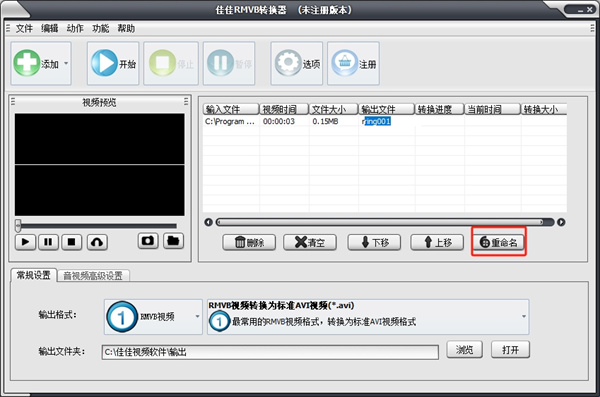600x397 pixels.
Task: Open the 文件 menu
Action: click(24, 28)
